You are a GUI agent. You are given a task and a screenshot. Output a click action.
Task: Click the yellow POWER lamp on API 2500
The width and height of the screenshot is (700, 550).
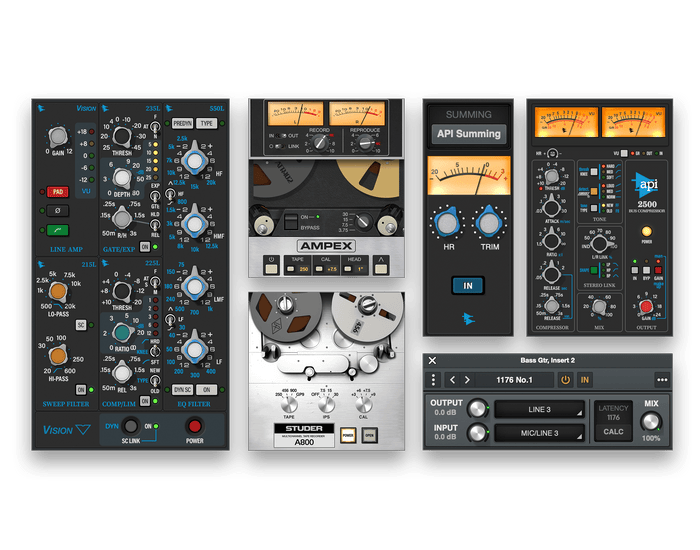click(646, 231)
